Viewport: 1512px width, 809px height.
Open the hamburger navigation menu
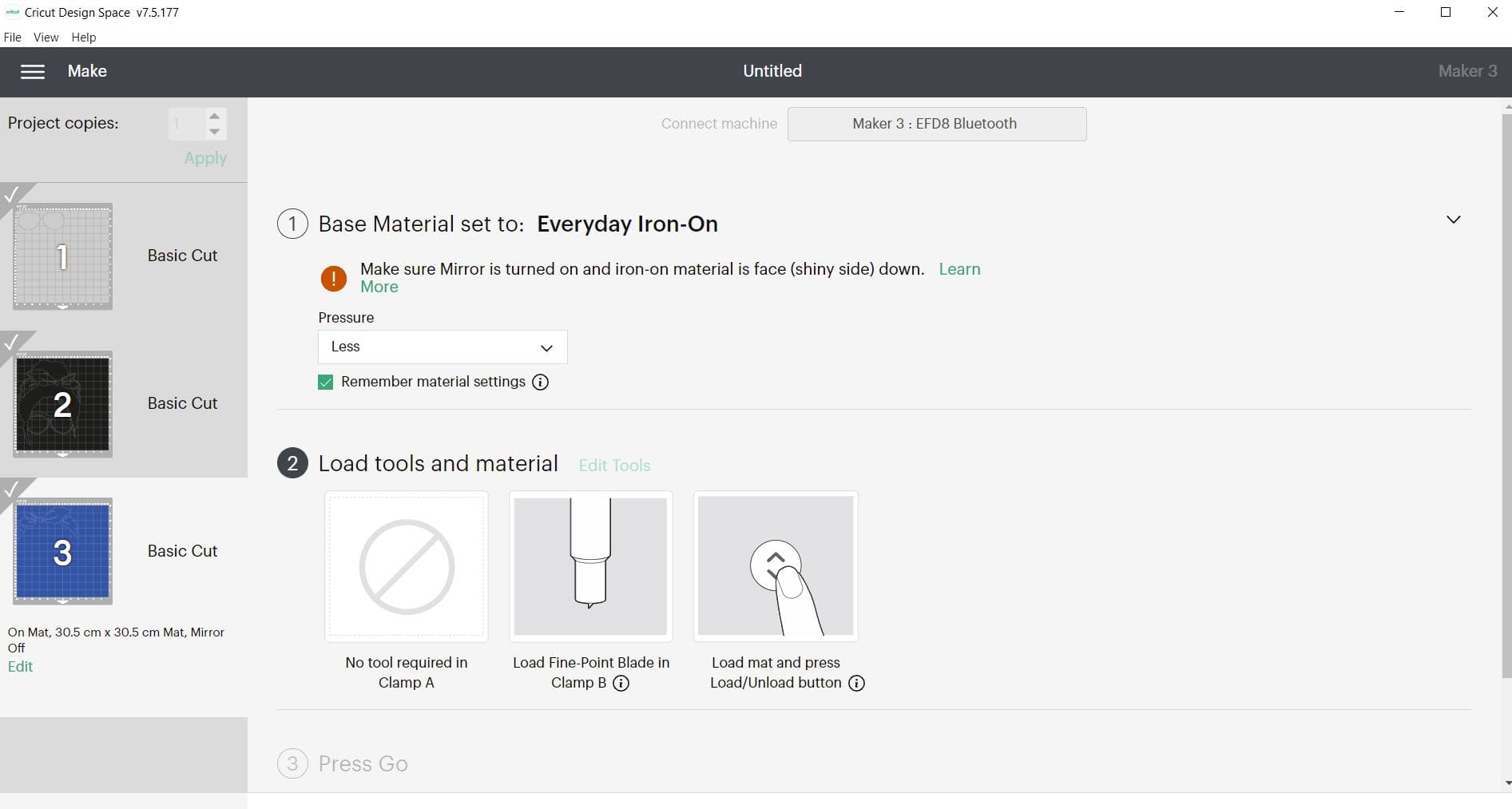pos(32,72)
